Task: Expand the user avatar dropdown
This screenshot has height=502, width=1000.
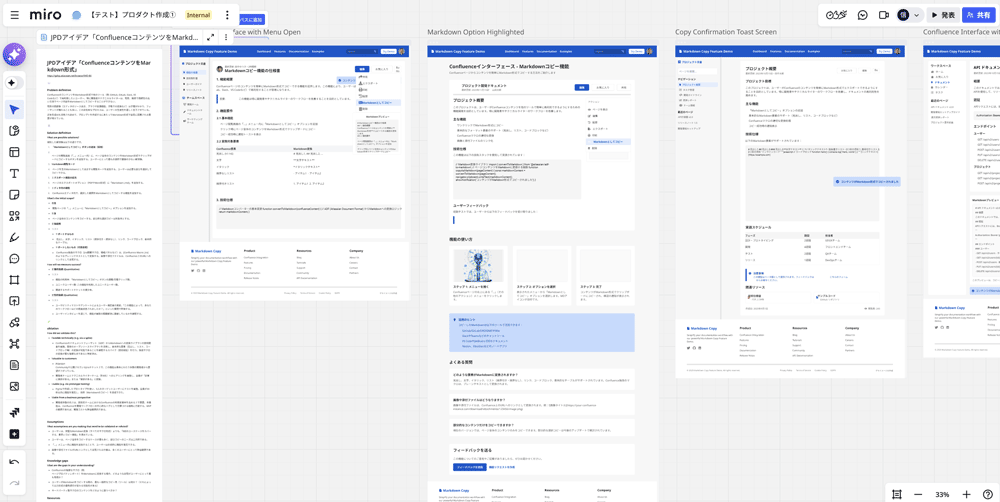Action: [x=916, y=16]
